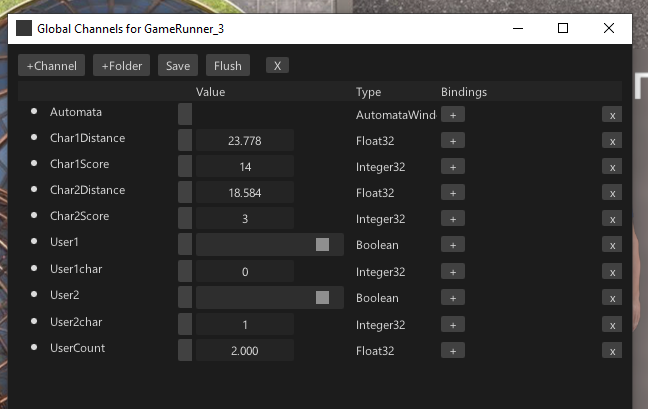Viewport: 648px width, 409px height.
Task: Click the Integer32 type of Char1Score
Action: click(x=380, y=167)
